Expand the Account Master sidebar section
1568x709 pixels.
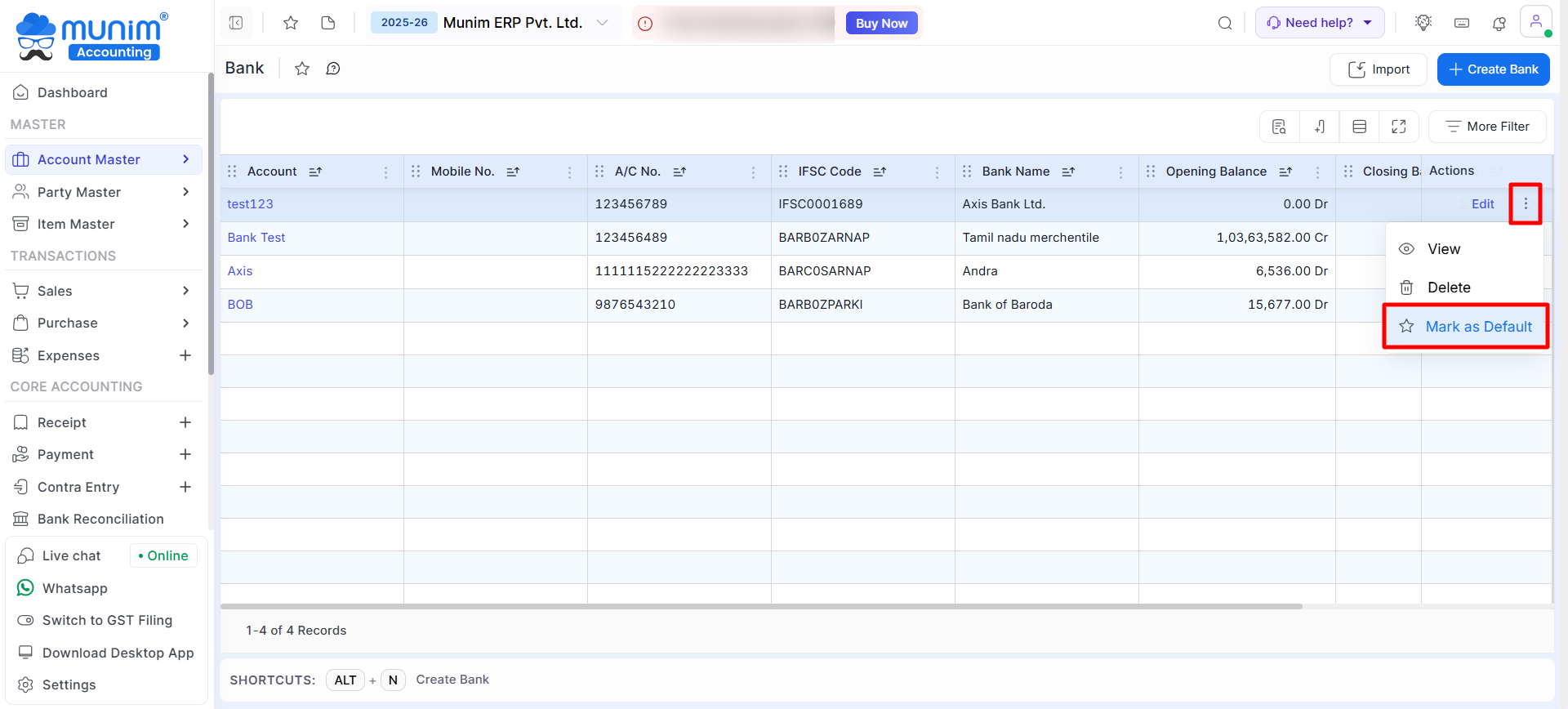point(104,159)
